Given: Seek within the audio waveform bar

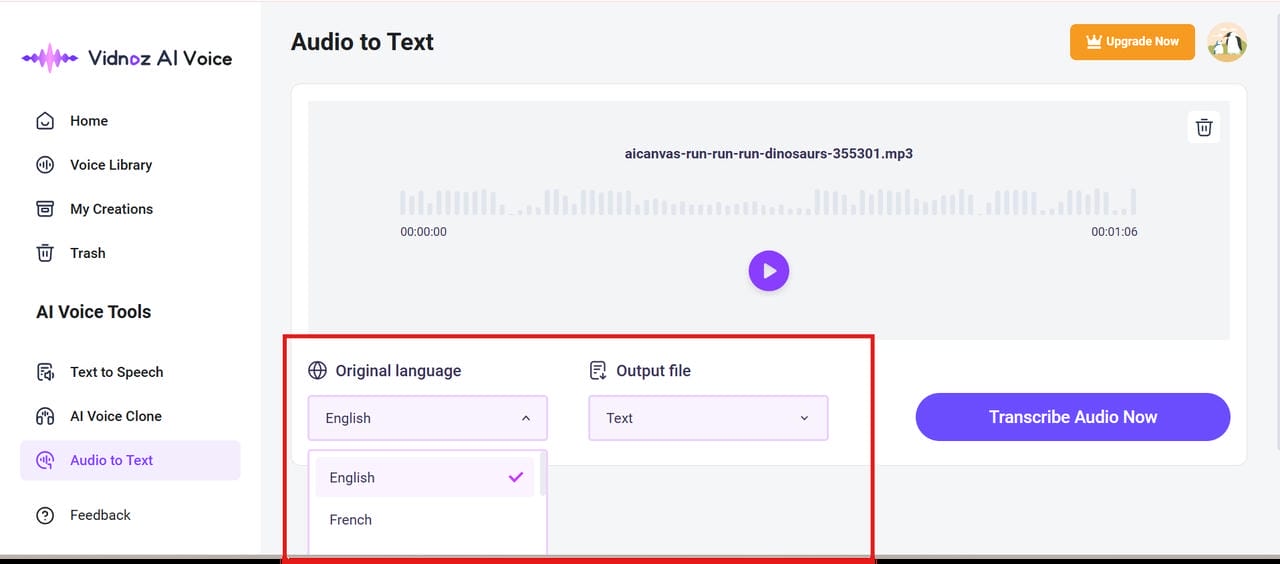Looking at the screenshot, I should pyautogui.click(x=768, y=202).
